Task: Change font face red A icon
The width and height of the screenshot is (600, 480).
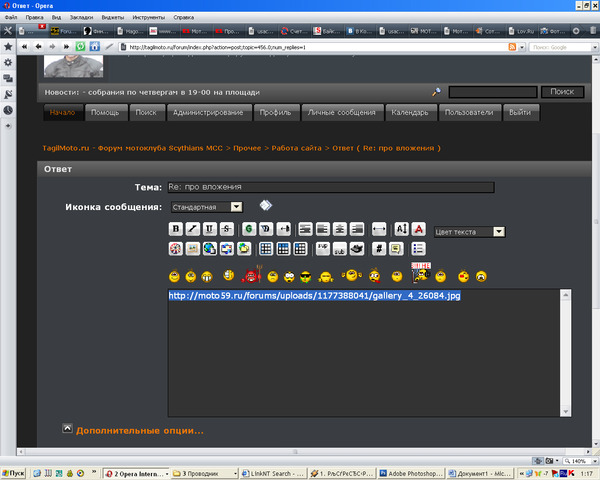Action: pyautogui.click(x=419, y=229)
